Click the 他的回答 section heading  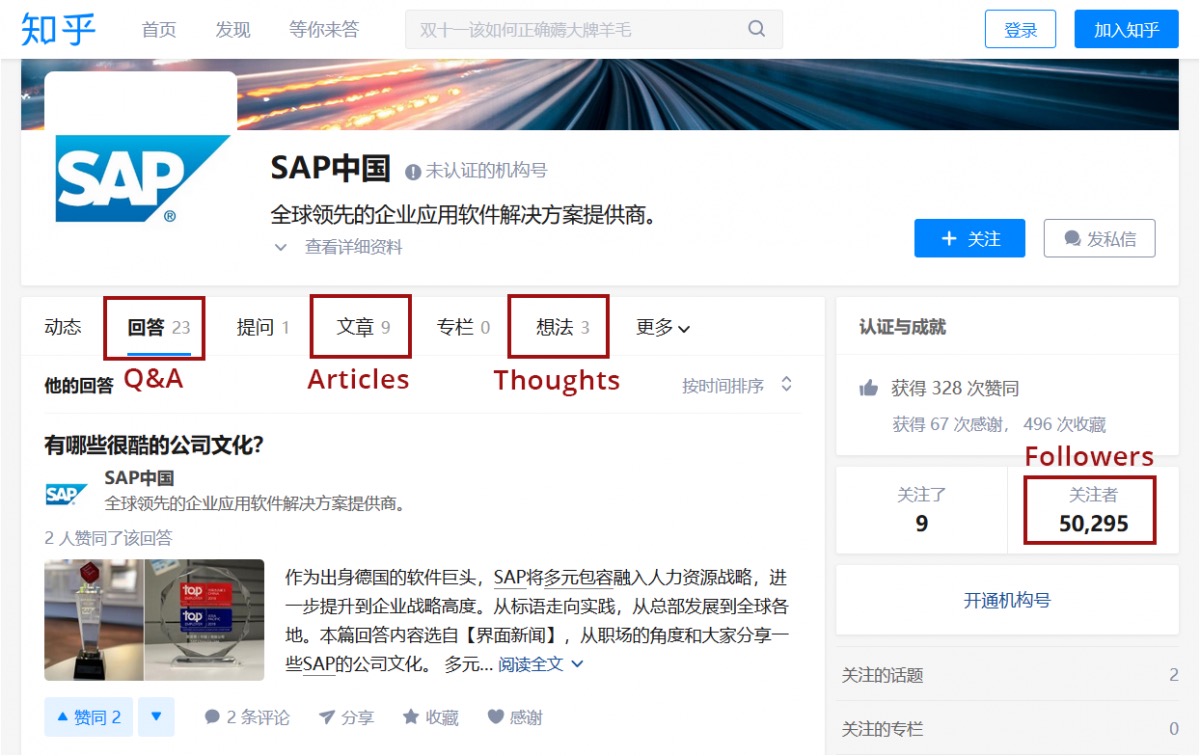tap(79, 385)
